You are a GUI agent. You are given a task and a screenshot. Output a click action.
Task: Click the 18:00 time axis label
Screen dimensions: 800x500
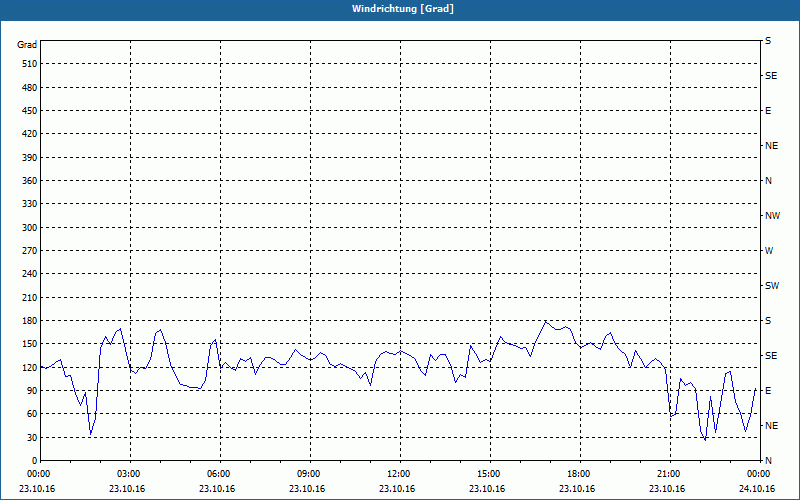579,474
